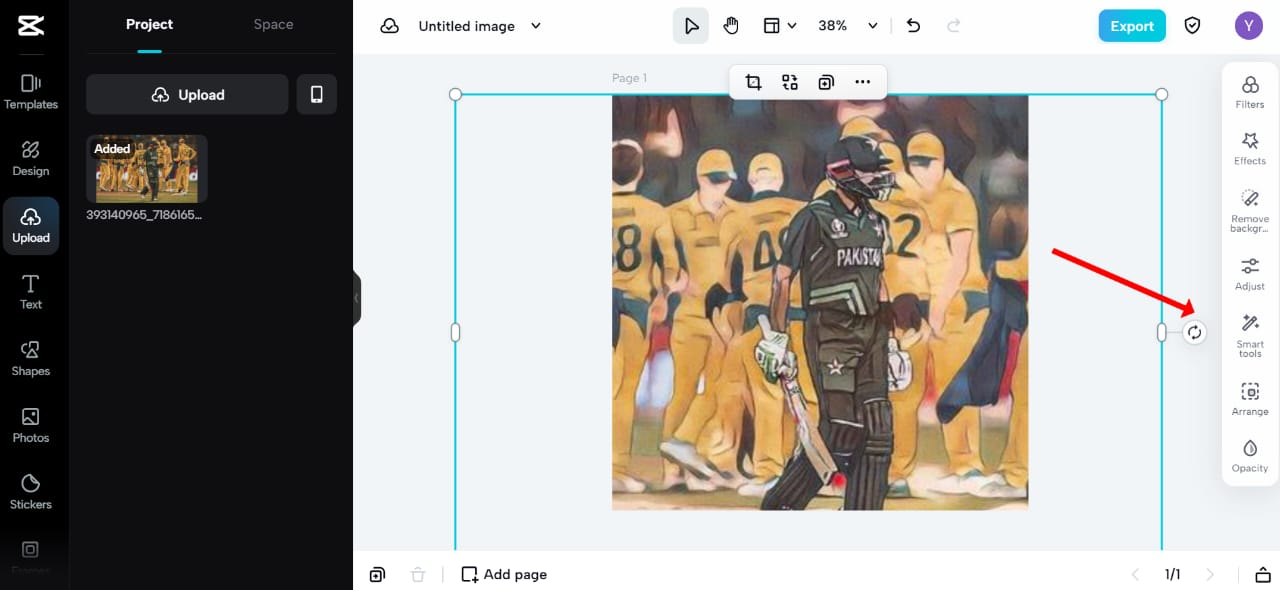Image resolution: width=1280 pixels, height=590 pixels.
Task: Select the Upload sidebar panel
Action: 31,225
